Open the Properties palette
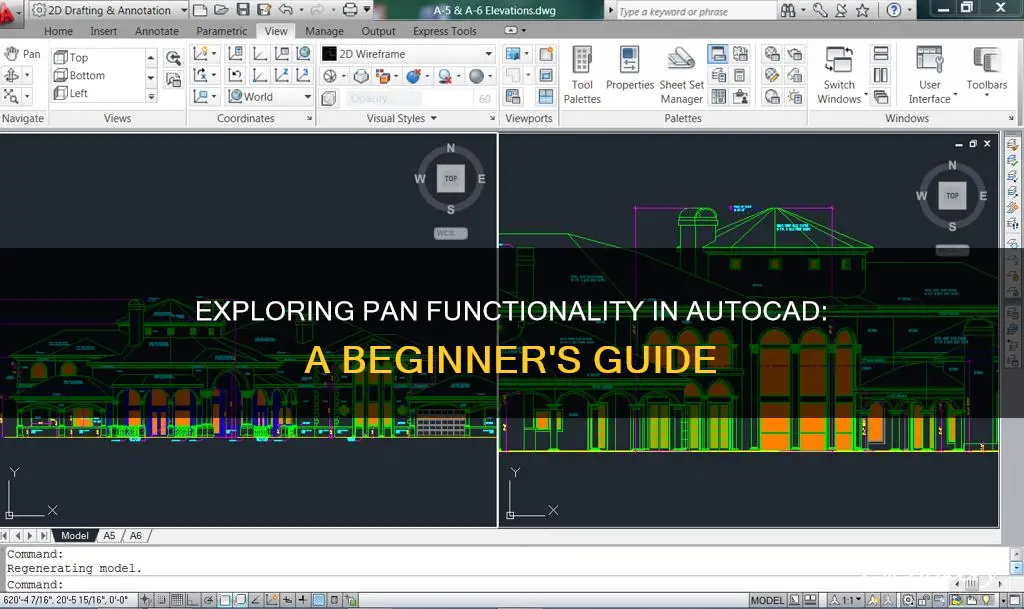The image size is (1024, 609). coord(630,69)
